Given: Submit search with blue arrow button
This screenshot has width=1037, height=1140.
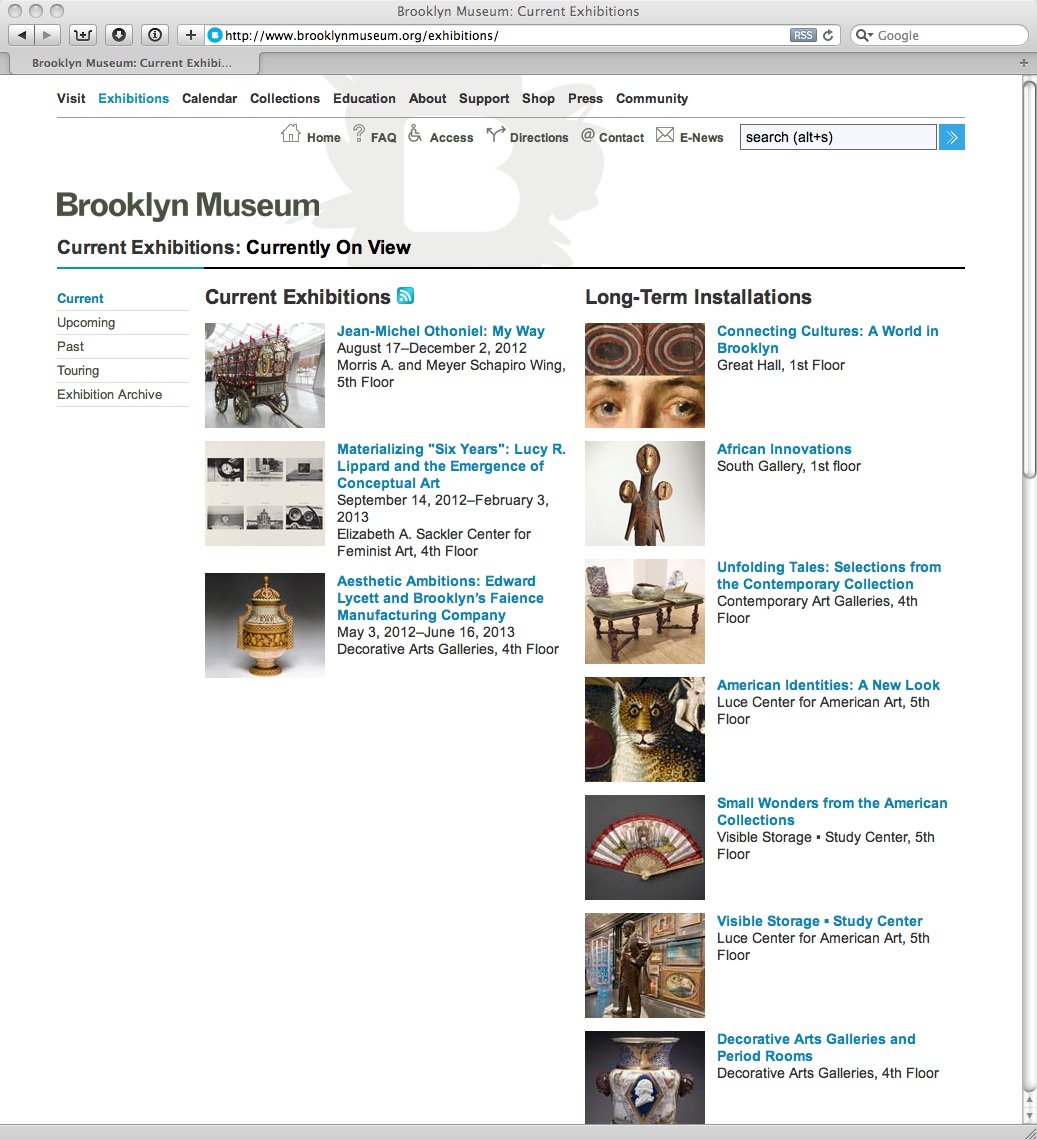Looking at the screenshot, I should [x=952, y=137].
